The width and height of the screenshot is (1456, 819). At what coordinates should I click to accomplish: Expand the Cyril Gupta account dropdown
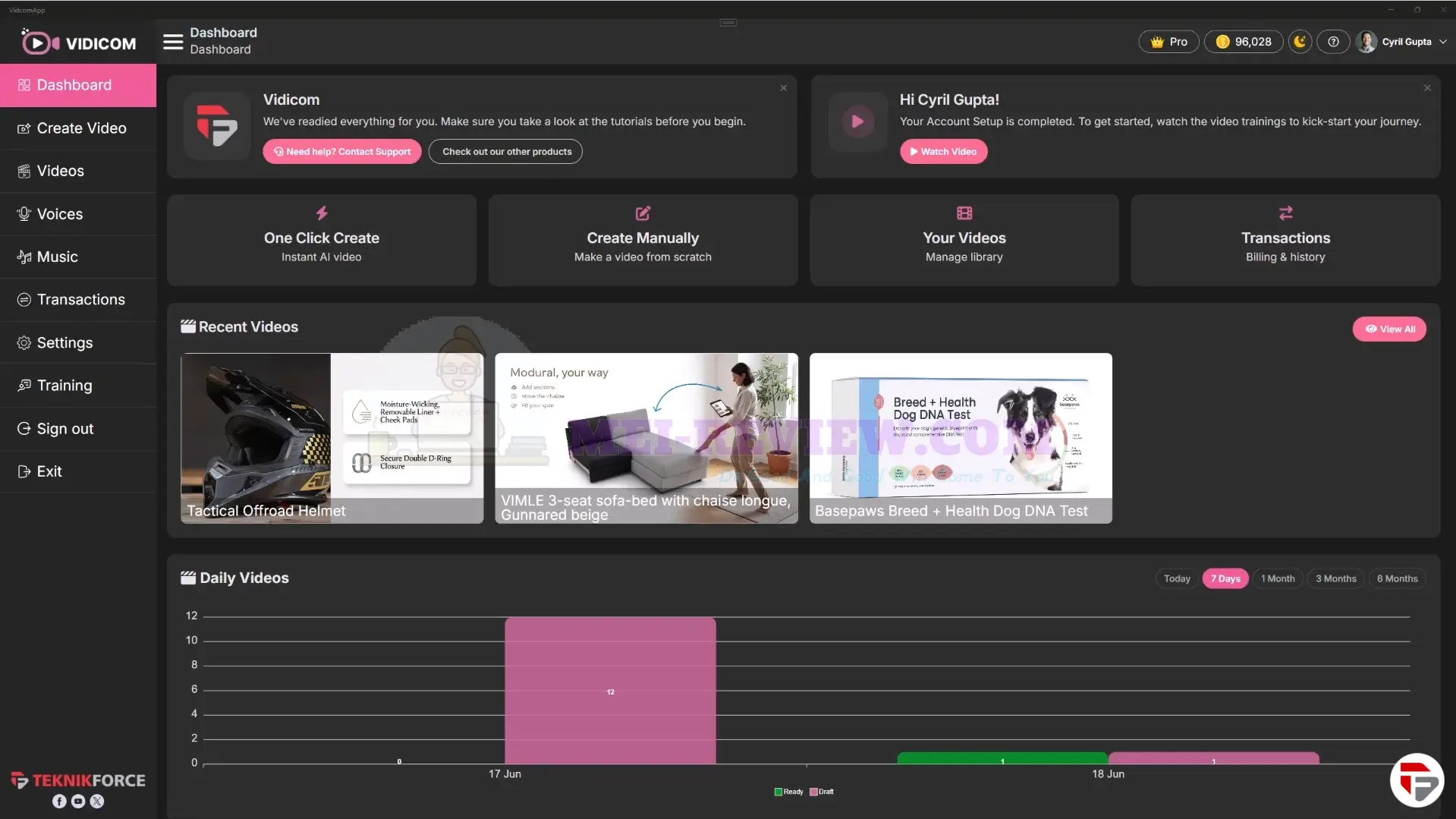(1404, 42)
